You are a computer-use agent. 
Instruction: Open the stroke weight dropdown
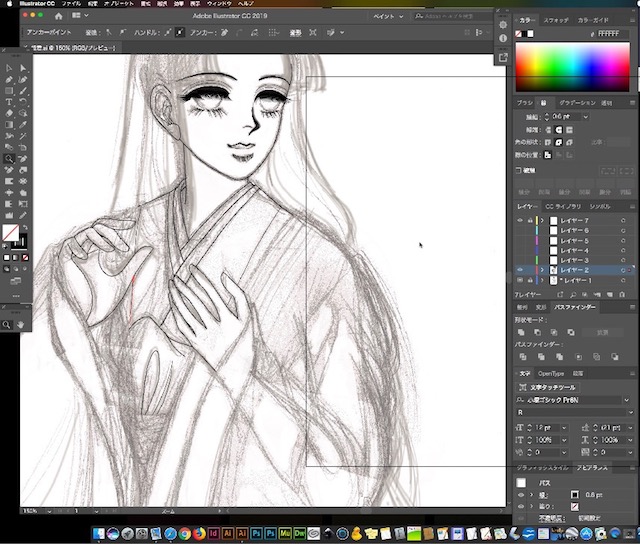586,117
